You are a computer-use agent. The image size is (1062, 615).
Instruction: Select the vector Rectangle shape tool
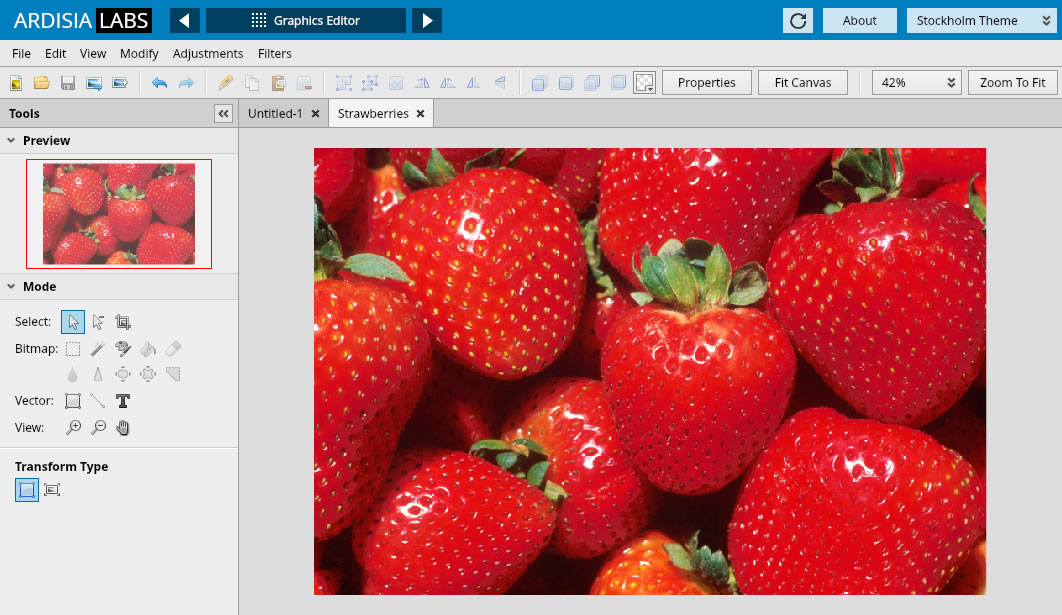click(x=73, y=401)
